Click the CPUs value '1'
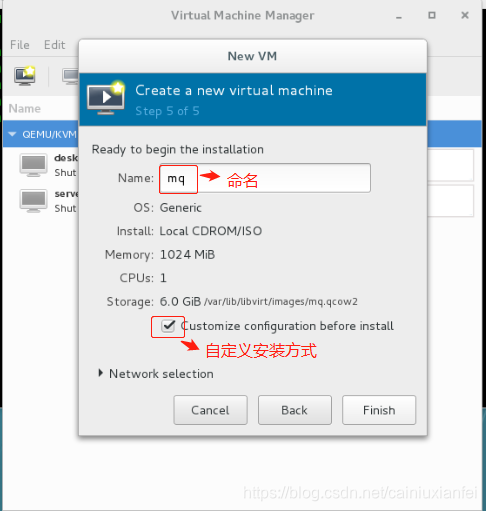Screen dimensions: 486x511 point(163,278)
